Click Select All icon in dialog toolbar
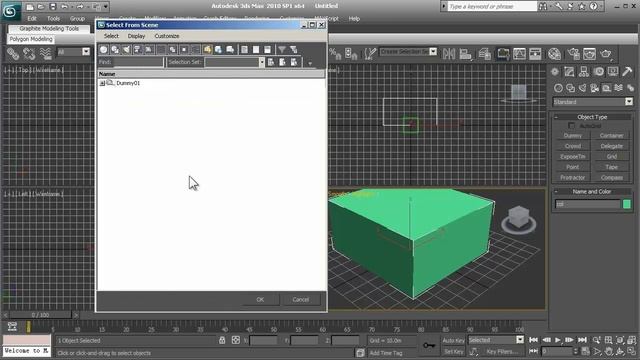Image resolution: width=640 pixels, height=360 pixels. [x=244, y=49]
